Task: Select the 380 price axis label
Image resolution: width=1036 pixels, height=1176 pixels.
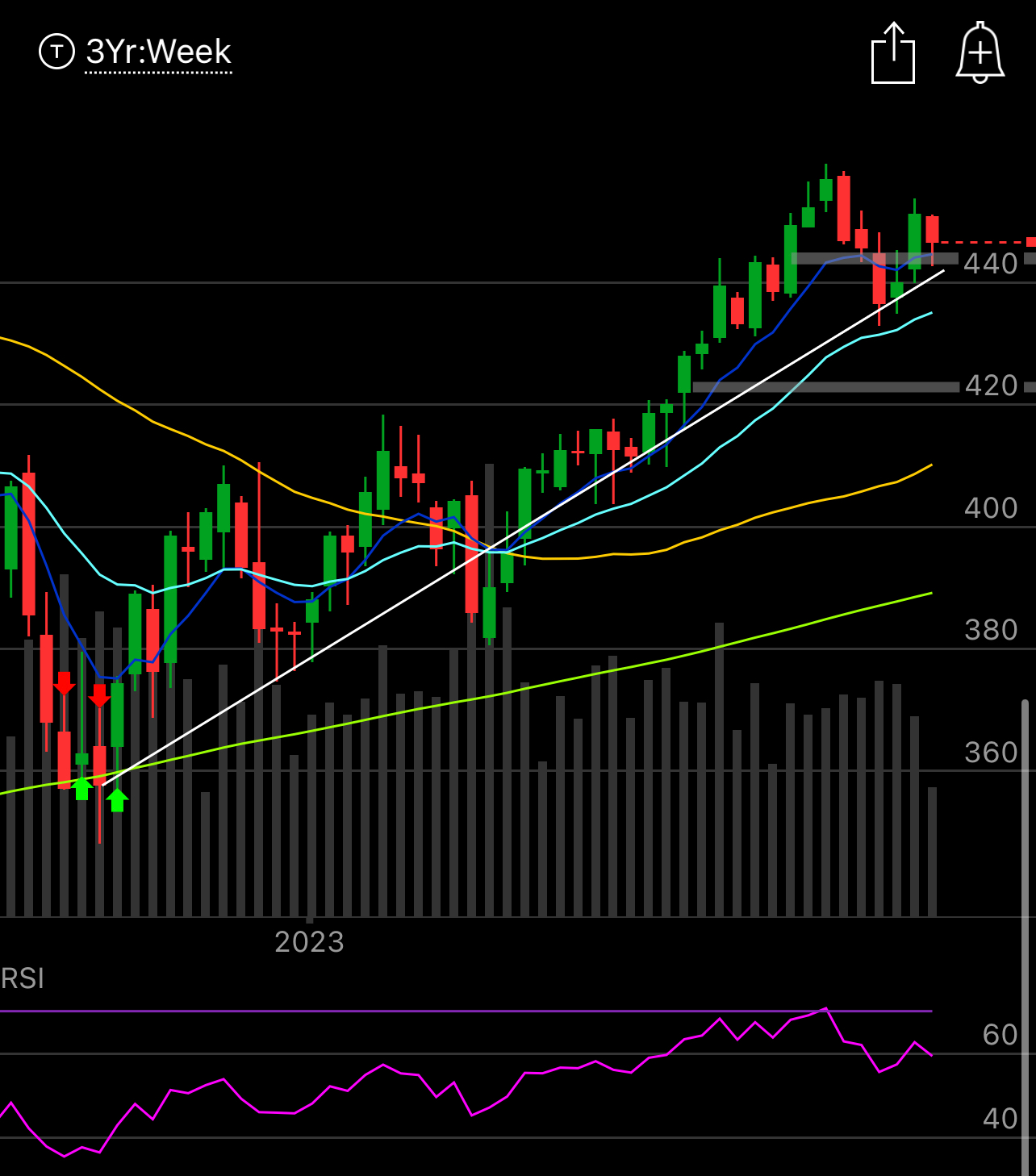Action: (991, 630)
